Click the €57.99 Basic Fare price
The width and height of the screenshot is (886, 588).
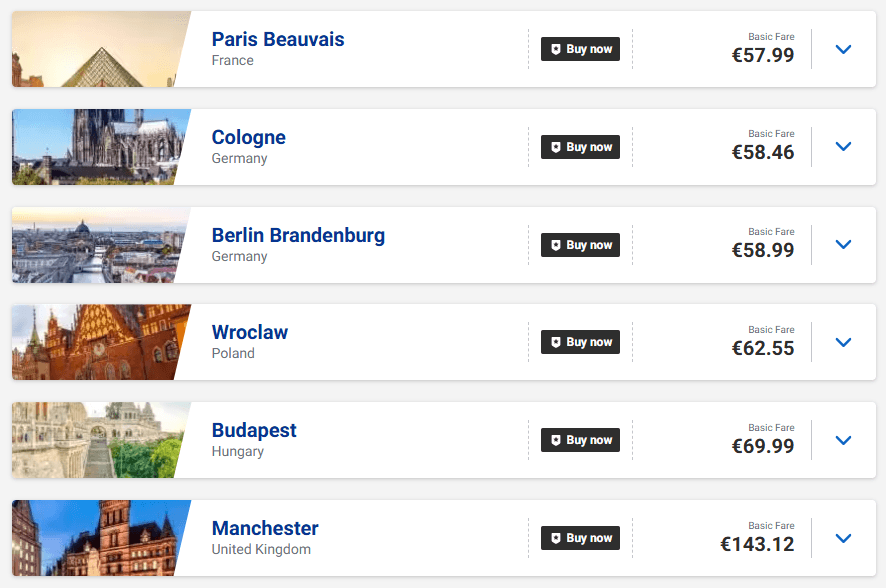[x=763, y=55]
